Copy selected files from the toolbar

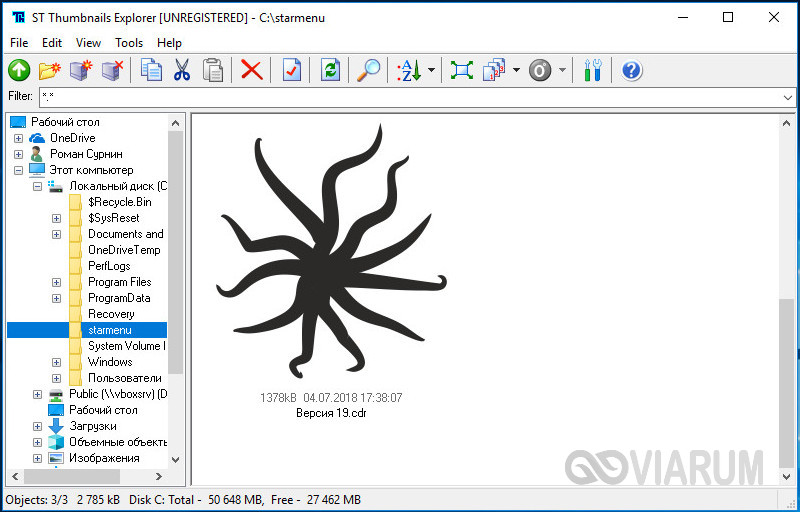151,70
